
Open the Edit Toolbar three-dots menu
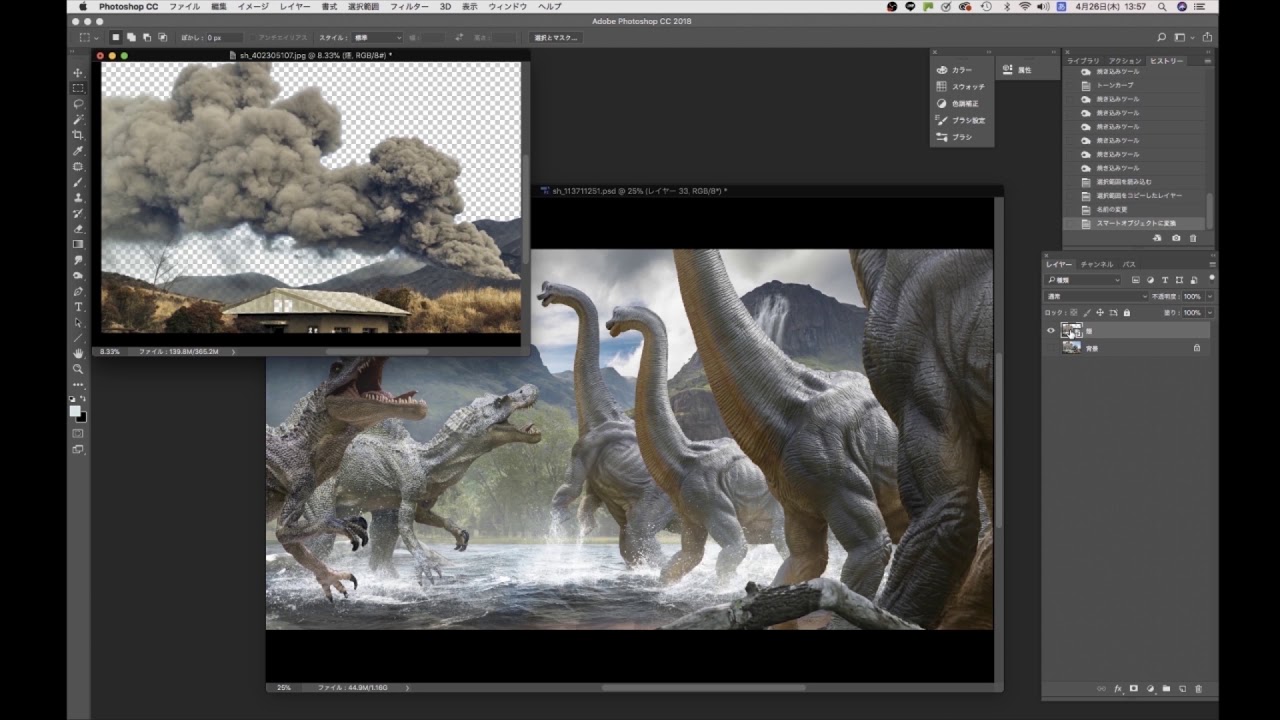[x=78, y=385]
